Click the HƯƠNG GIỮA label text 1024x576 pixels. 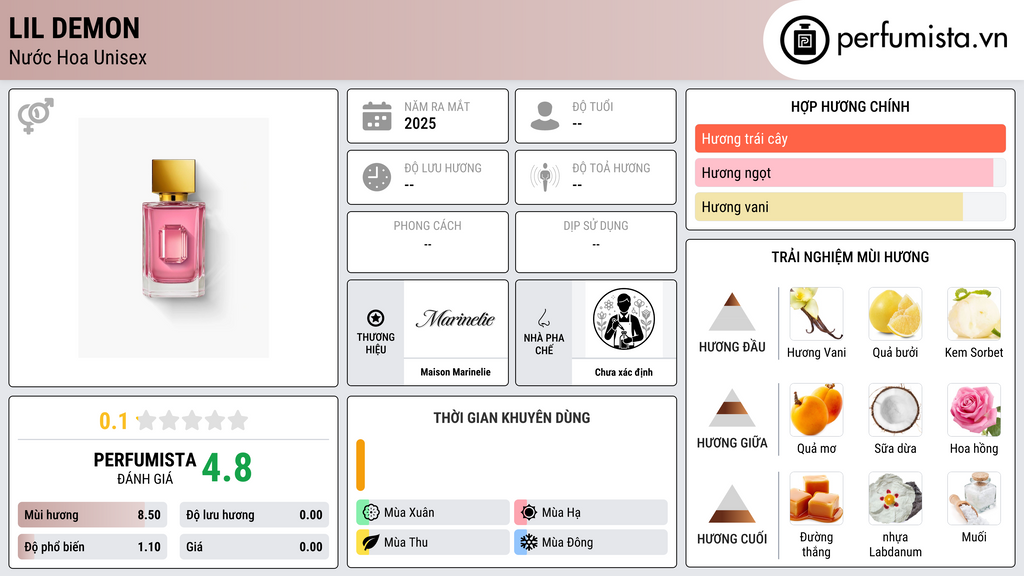(x=732, y=443)
